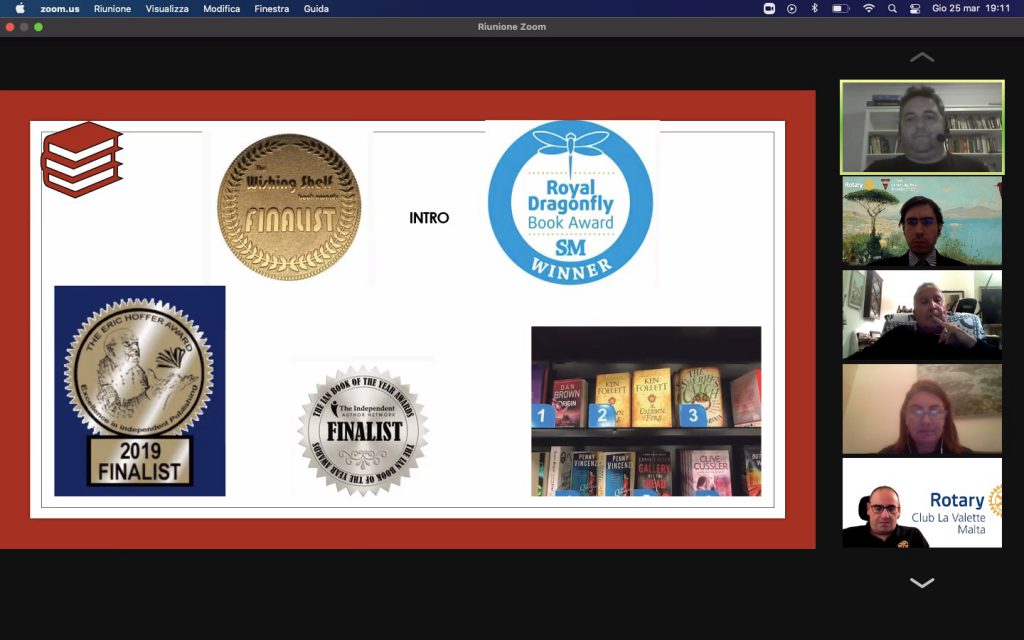Show more participants with the down chevron
The height and width of the screenshot is (640, 1024).
click(x=921, y=583)
